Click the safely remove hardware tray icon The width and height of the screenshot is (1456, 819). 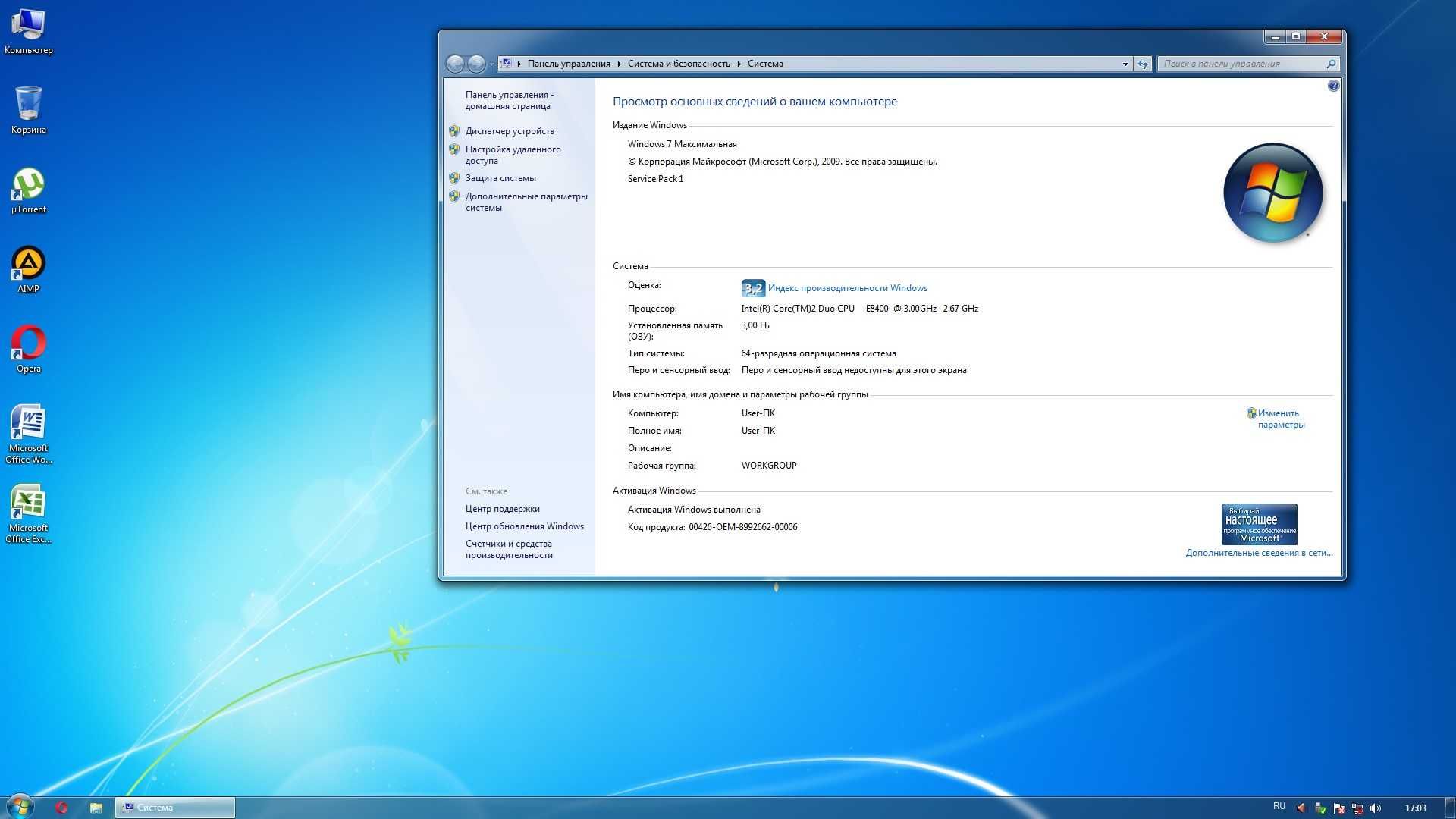tap(1320, 808)
